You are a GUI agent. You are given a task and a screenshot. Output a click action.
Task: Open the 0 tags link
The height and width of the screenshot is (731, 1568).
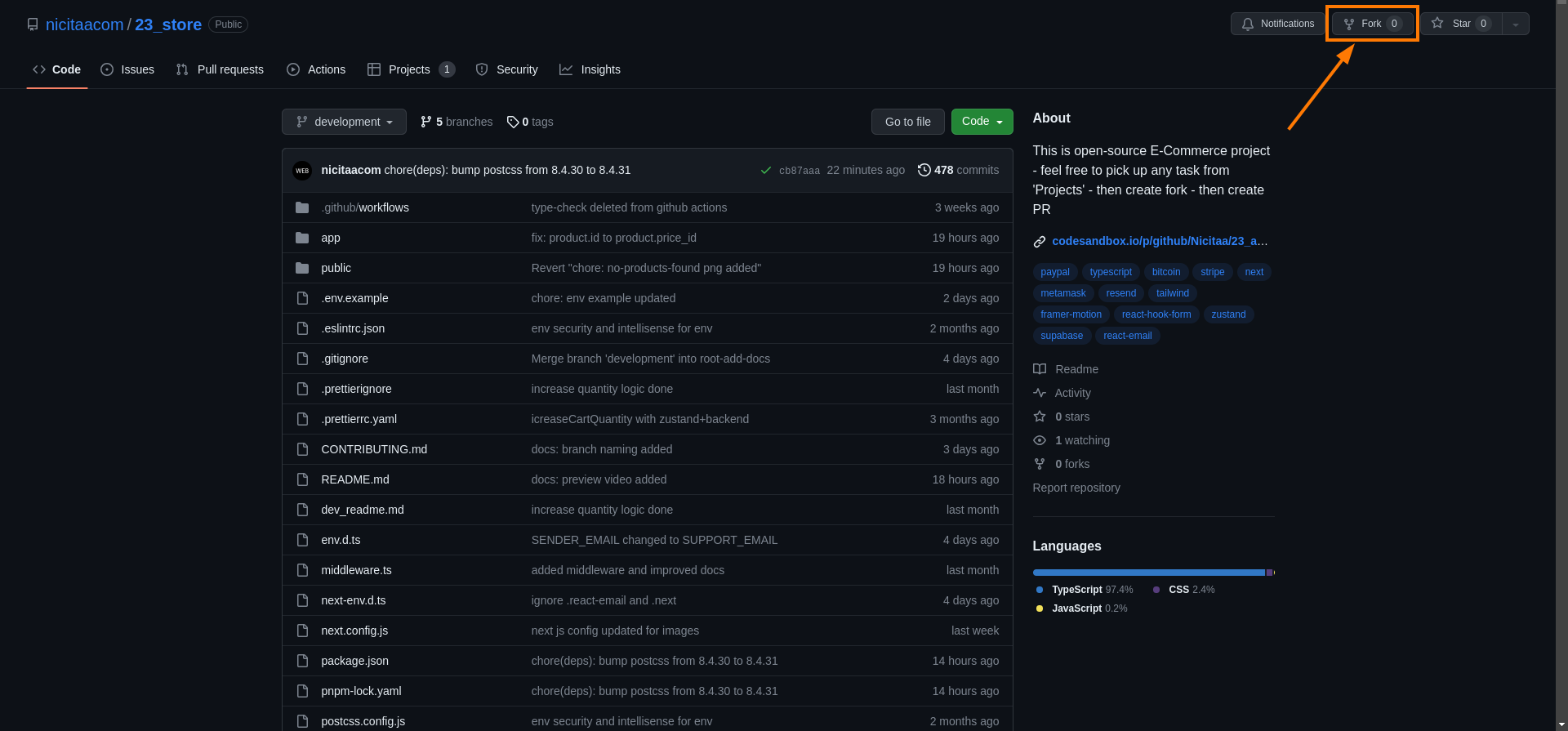(530, 122)
